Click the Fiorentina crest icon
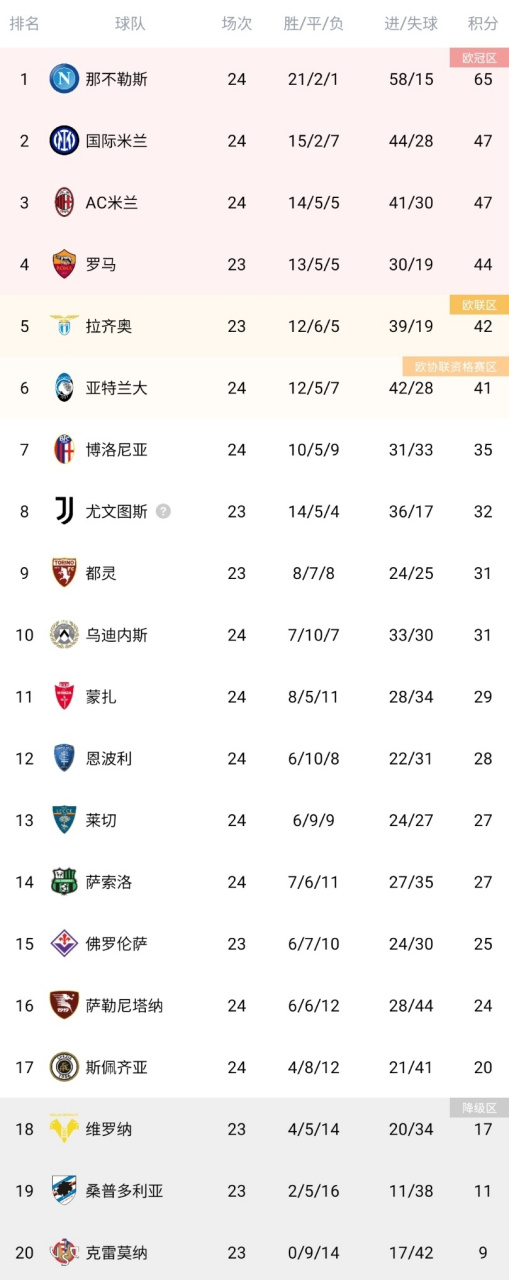Viewport: 509px width, 1280px height. (x=64, y=944)
